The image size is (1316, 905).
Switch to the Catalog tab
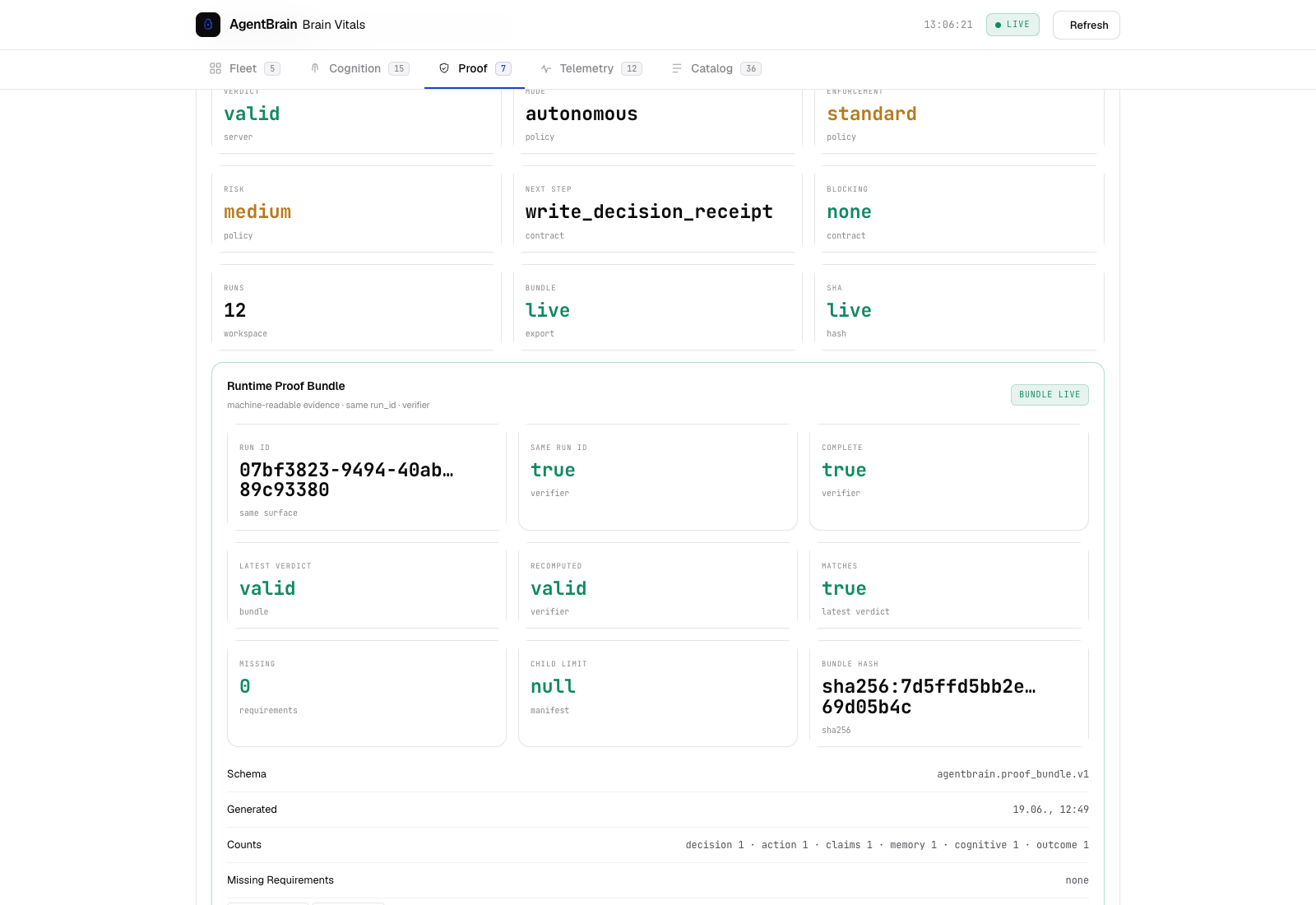click(x=716, y=68)
